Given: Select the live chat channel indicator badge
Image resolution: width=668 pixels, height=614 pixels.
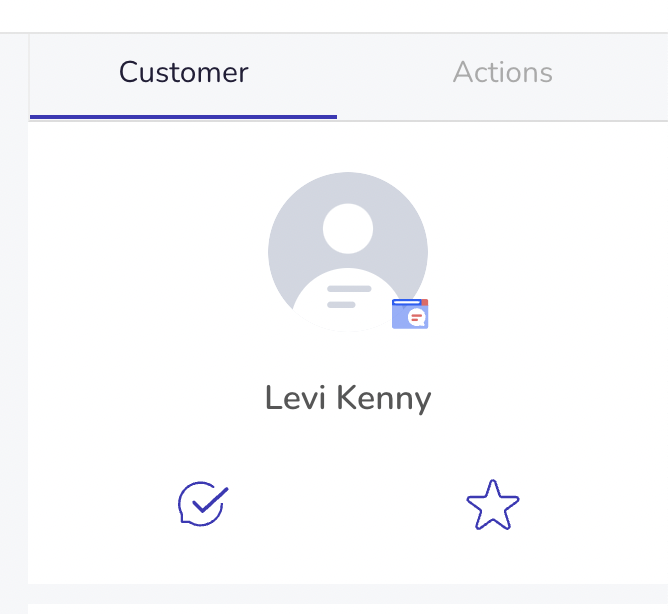Looking at the screenshot, I should tap(410, 314).
